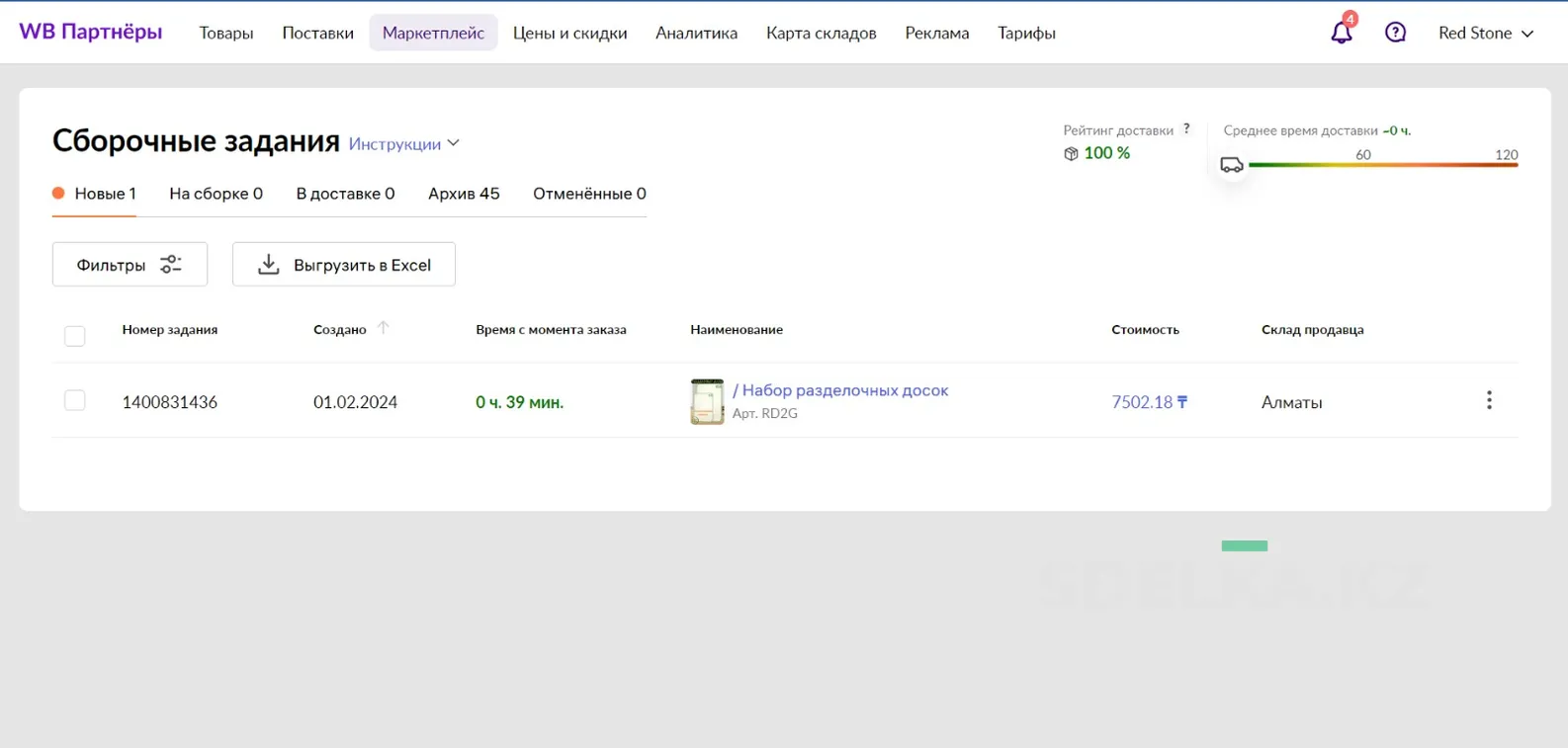1568x748 pixels.
Task: Click the article Арт. RD2G
Action: pyautogui.click(x=765, y=414)
